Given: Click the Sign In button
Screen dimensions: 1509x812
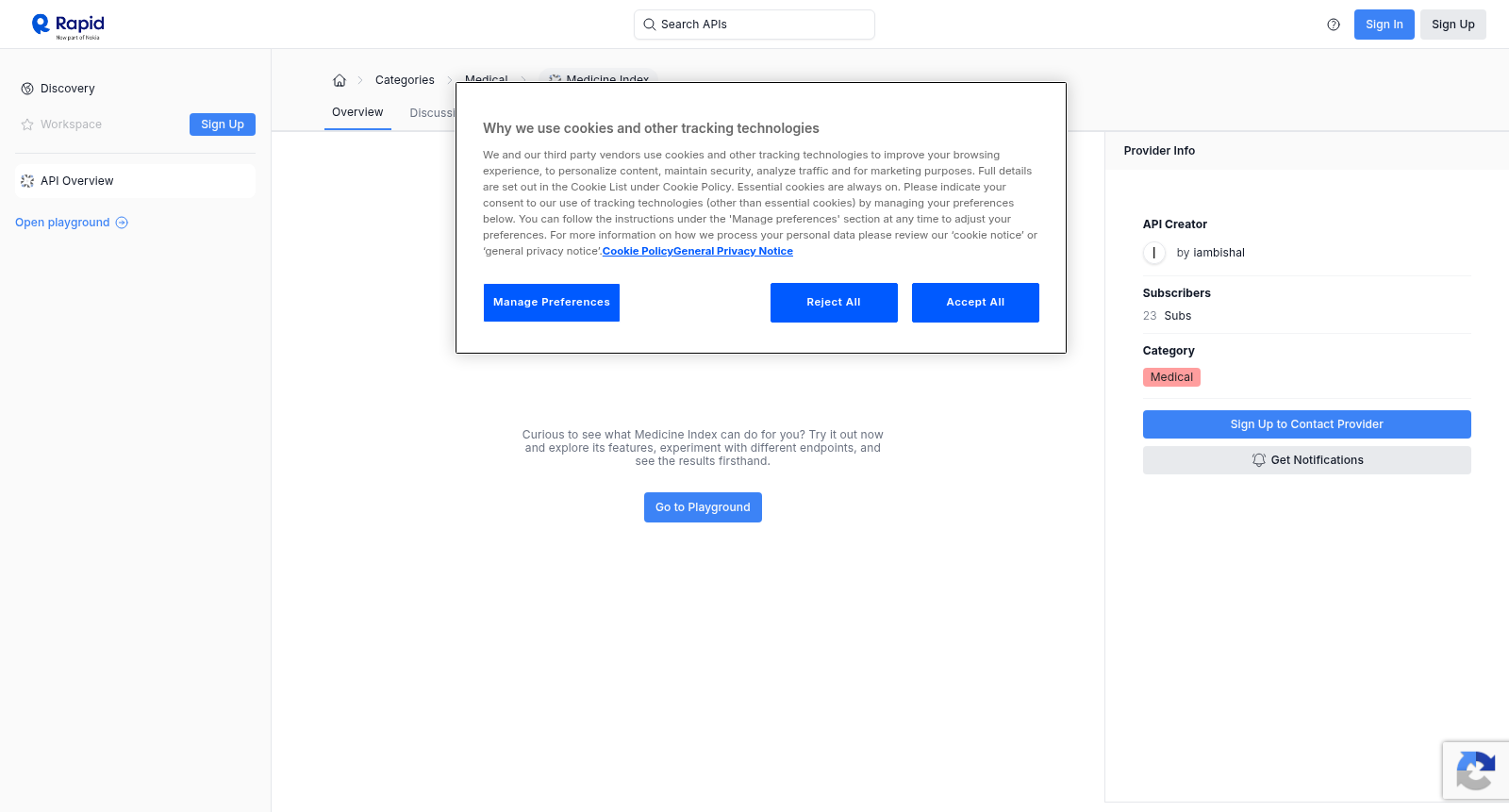Looking at the screenshot, I should 1384,25.
